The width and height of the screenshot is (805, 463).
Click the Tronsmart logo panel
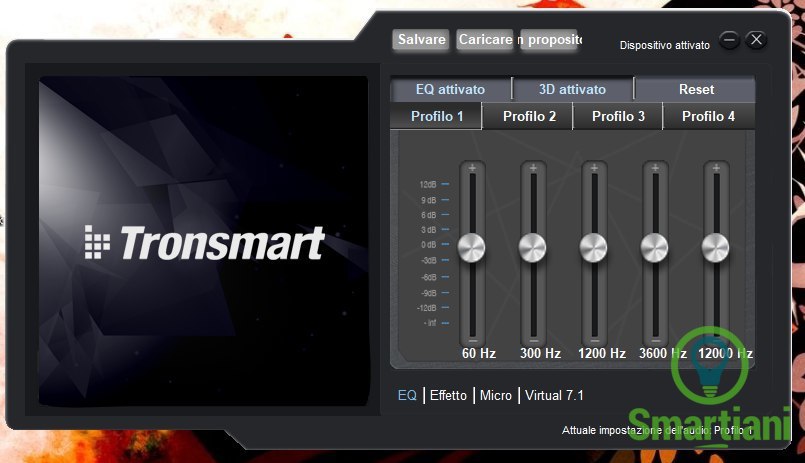204,241
